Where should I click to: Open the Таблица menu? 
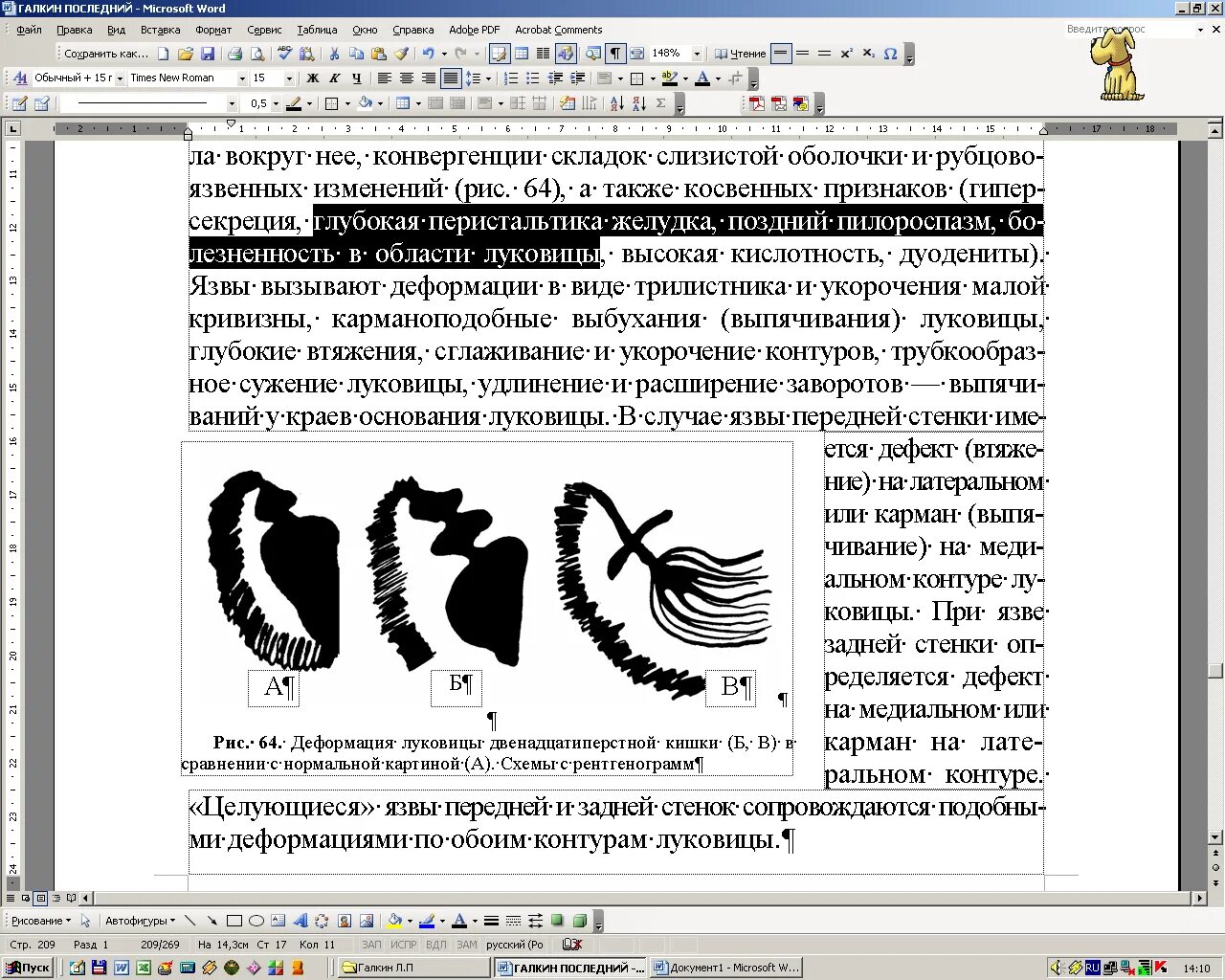click(x=317, y=30)
